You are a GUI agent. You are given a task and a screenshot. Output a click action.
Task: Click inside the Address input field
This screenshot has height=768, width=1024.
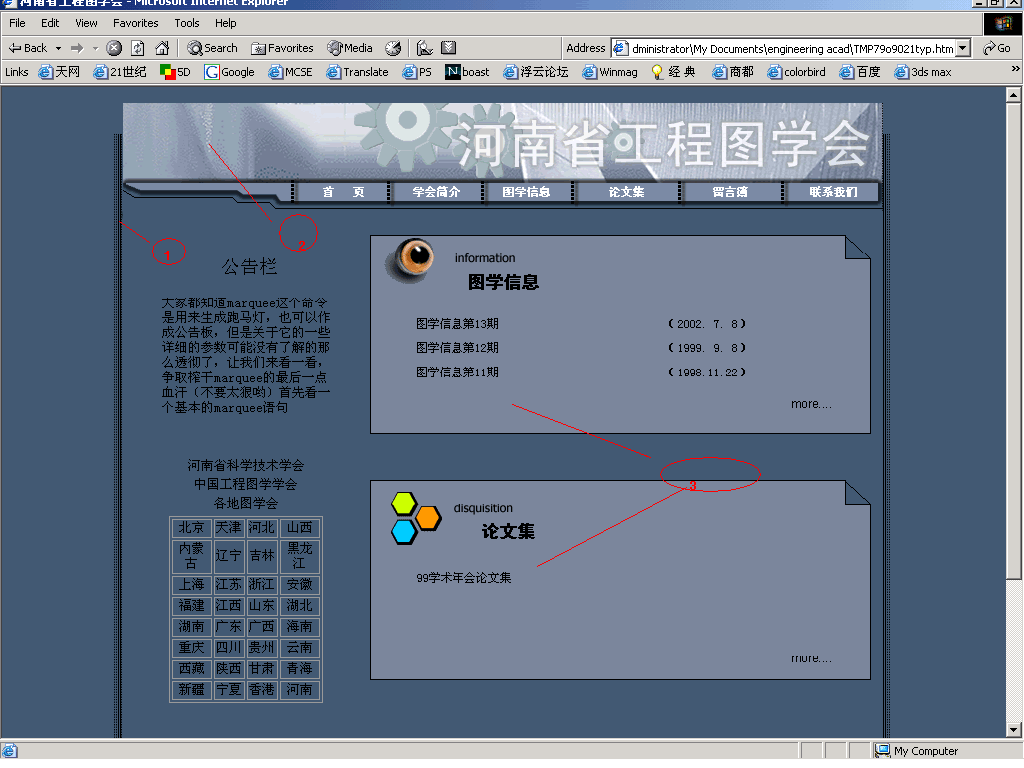click(790, 48)
